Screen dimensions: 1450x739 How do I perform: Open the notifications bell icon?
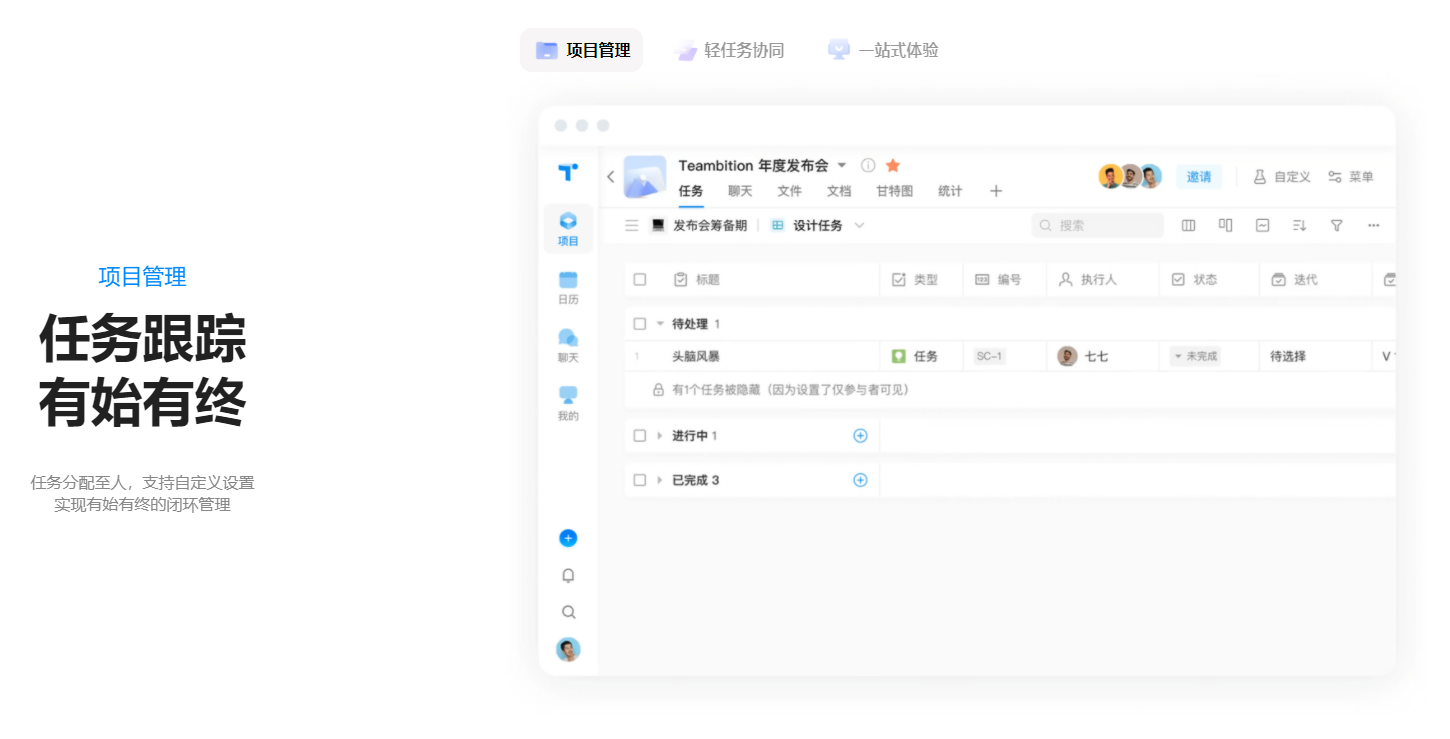pyautogui.click(x=568, y=576)
